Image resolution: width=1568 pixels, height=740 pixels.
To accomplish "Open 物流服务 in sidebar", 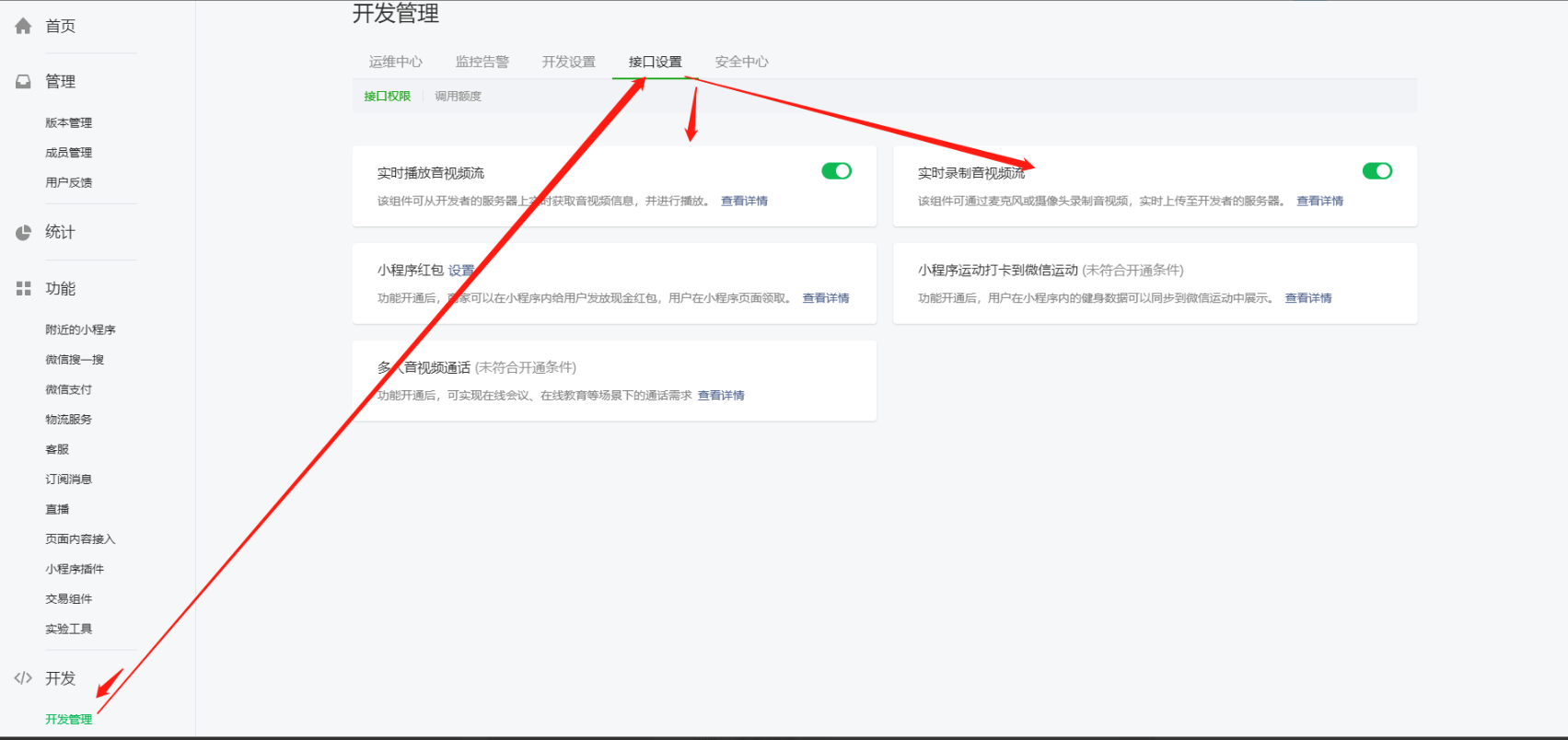I will click(69, 420).
